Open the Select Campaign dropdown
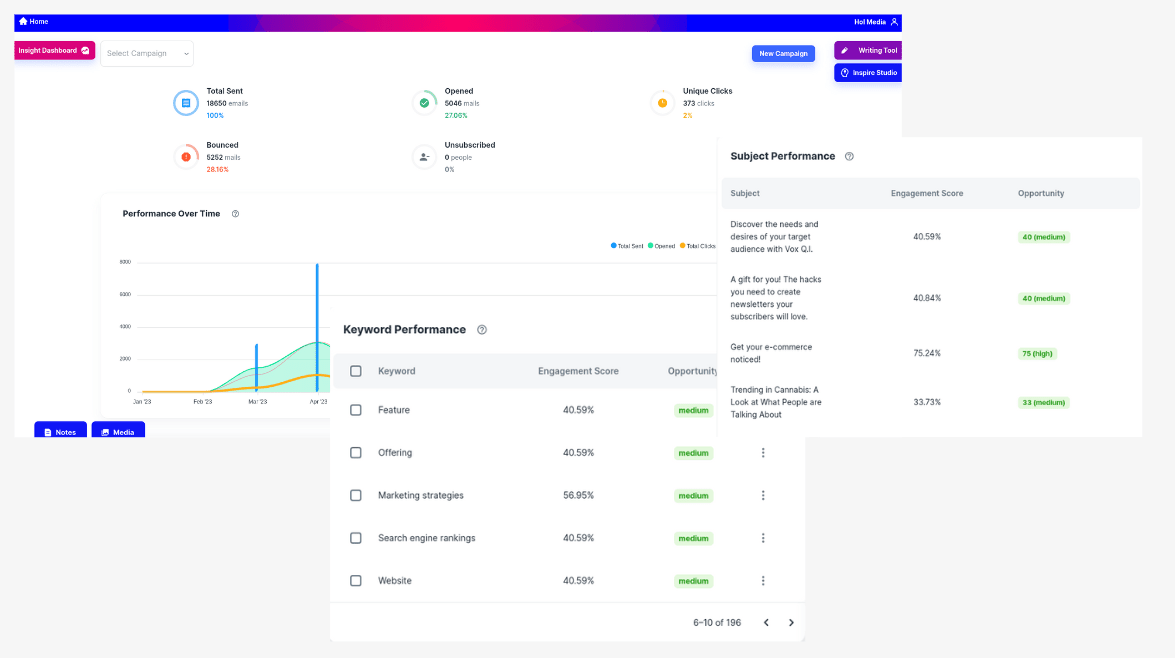This screenshot has width=1175, height=658. pos(147,53)
